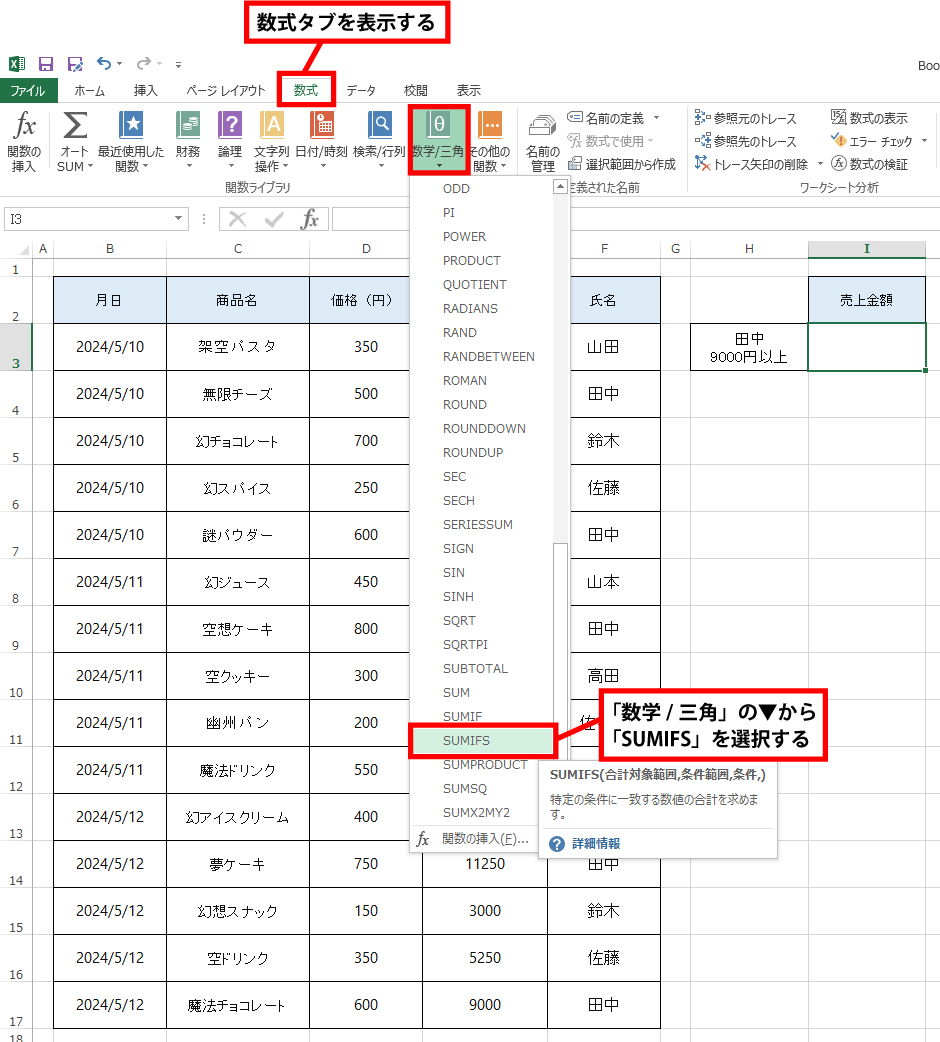This screenshot has height=1042, width=940.
Task: Click the Redo arrow icon
Action: [x=143, y=63]
